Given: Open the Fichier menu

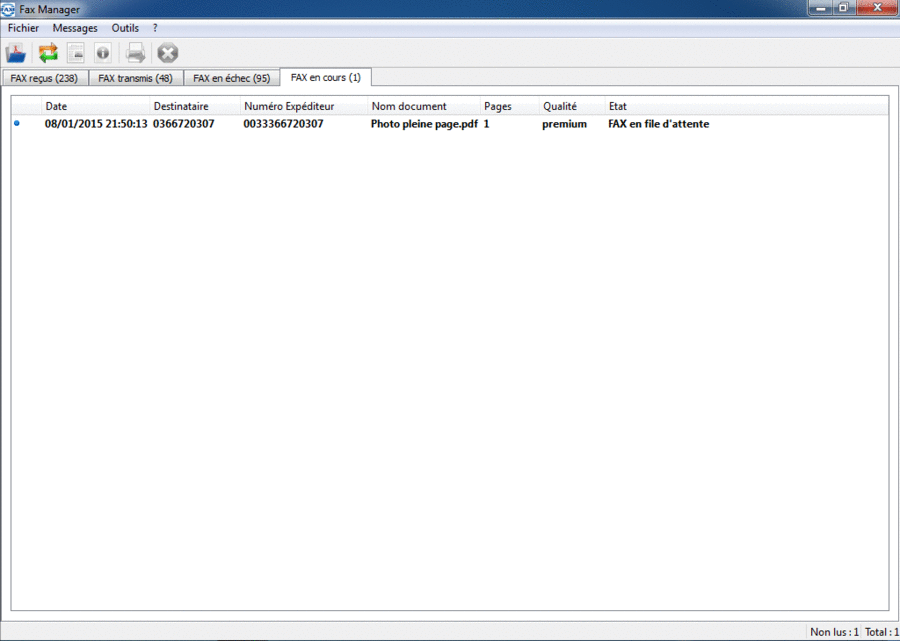Looking at the screenshot, I should tap(23, 28).
